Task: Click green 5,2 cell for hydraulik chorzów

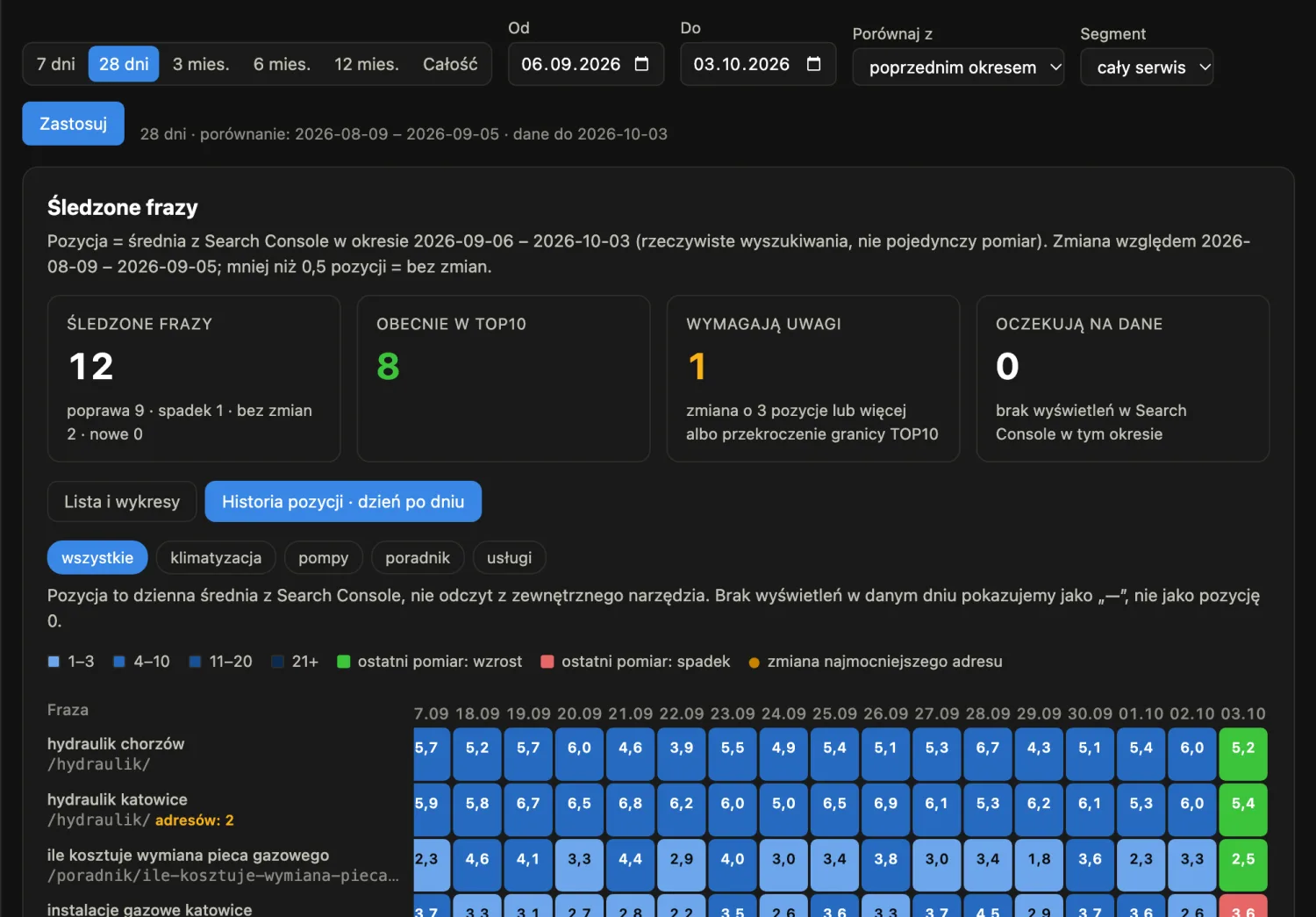Action: (1243, 754)
